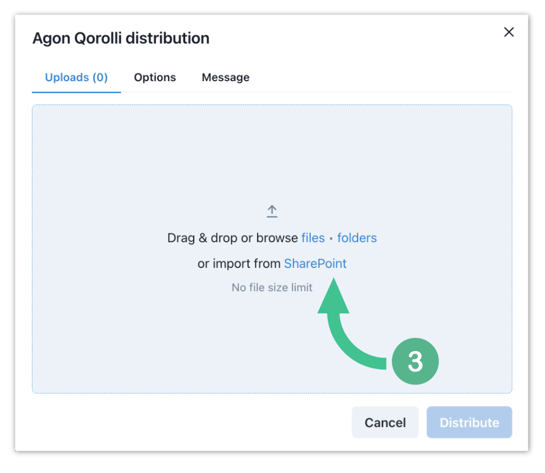The width and height of the screenshot is (545, 473).
Task: Click the Drag & drop or browse text
Action: (233, 238)
